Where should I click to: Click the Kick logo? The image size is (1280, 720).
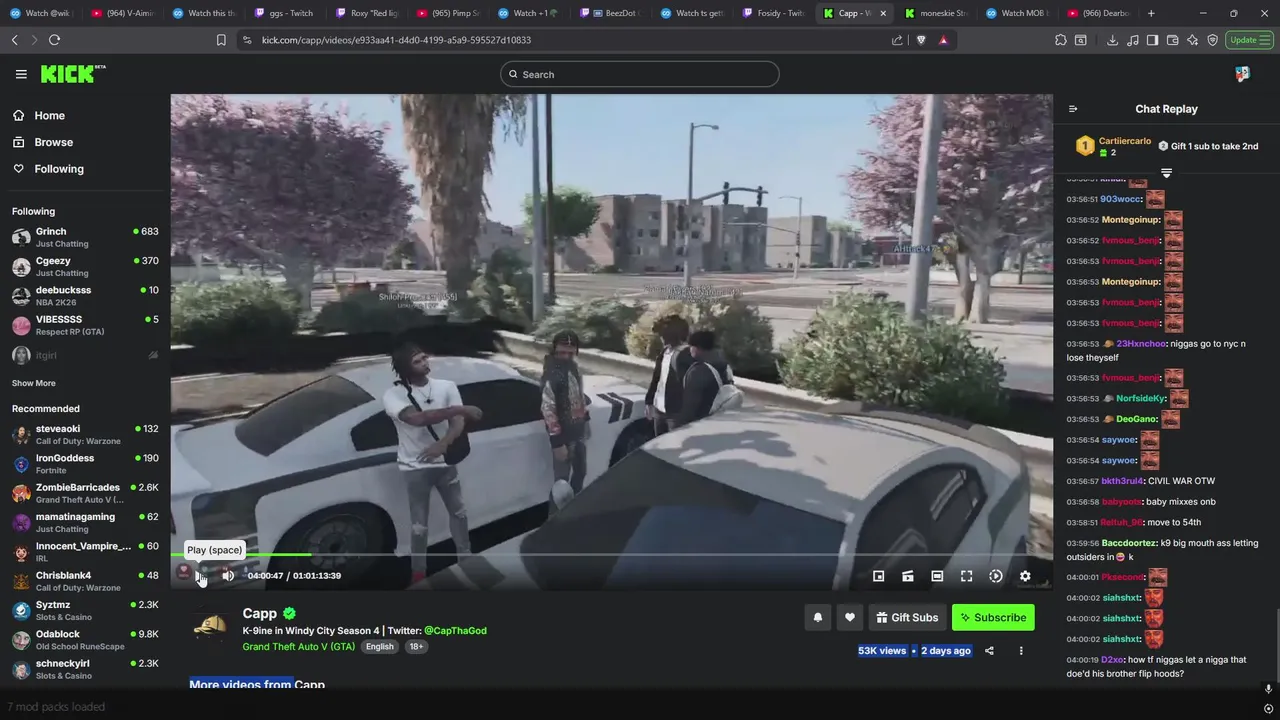(72, 74)
